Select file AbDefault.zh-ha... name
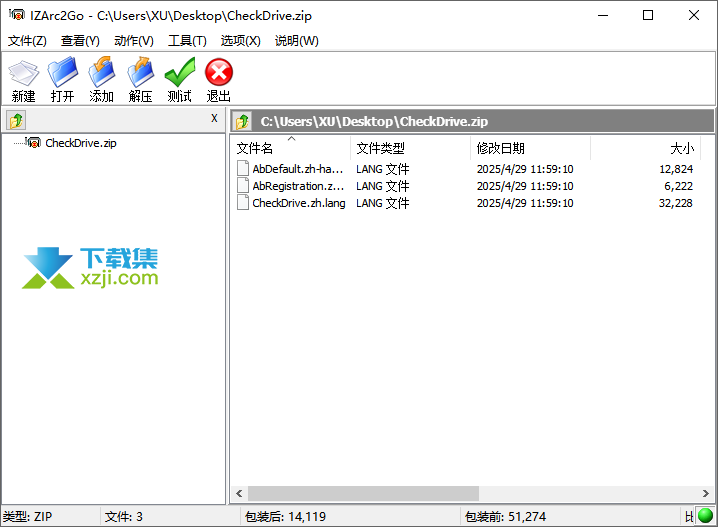718x527 pixels. click(298, 169)
